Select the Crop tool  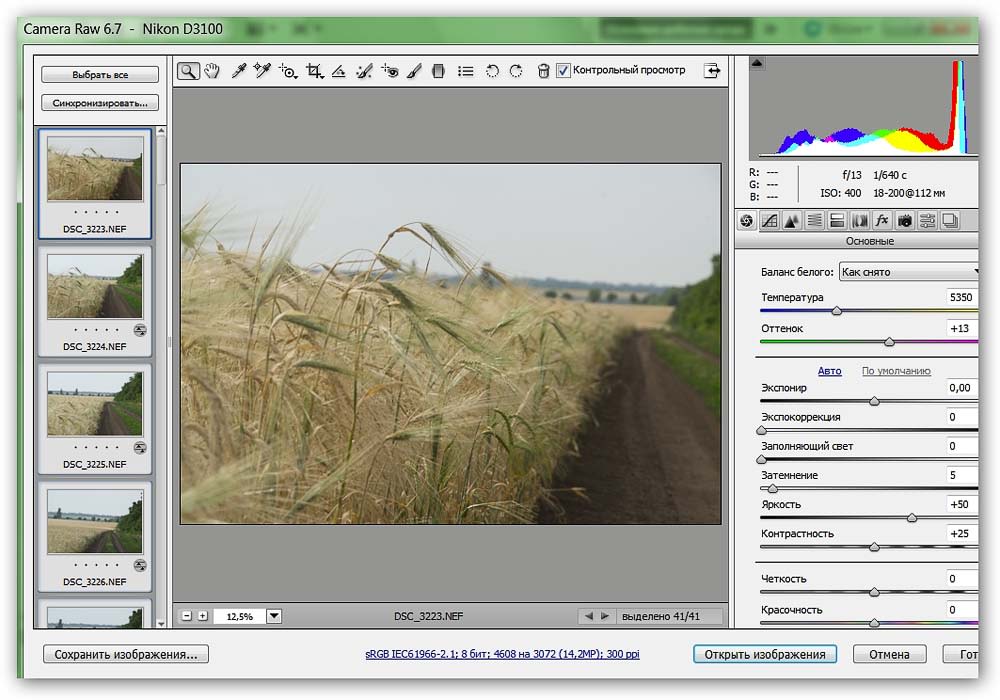[x=314, y=71]
